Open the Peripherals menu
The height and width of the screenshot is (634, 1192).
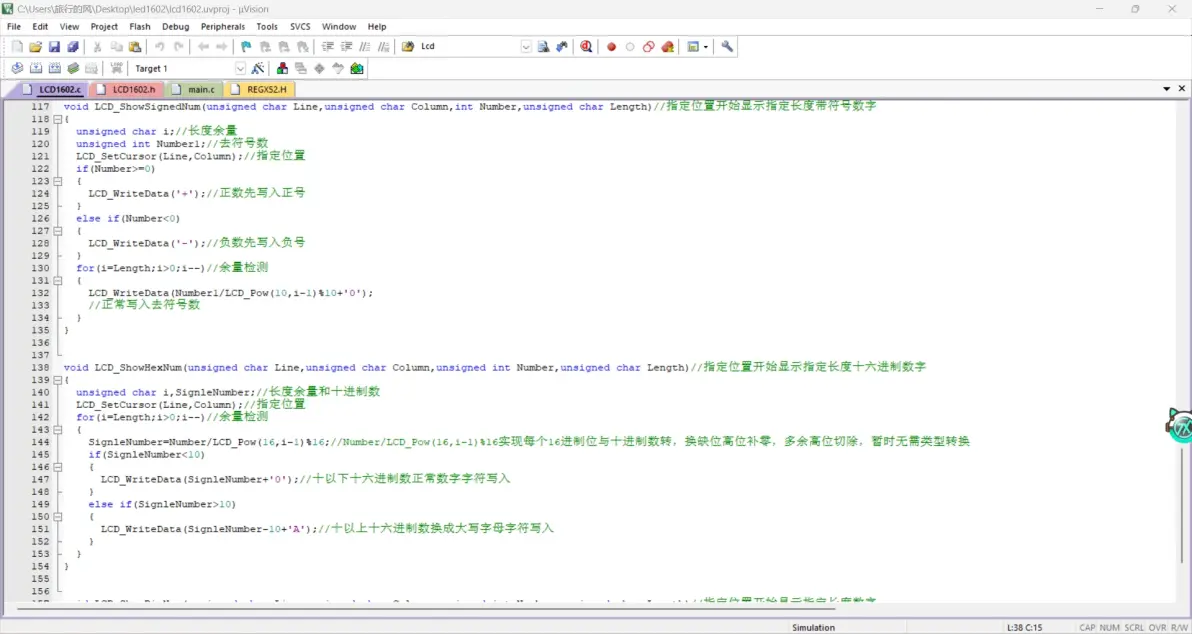pyautogui.click(x=222, y=27)
